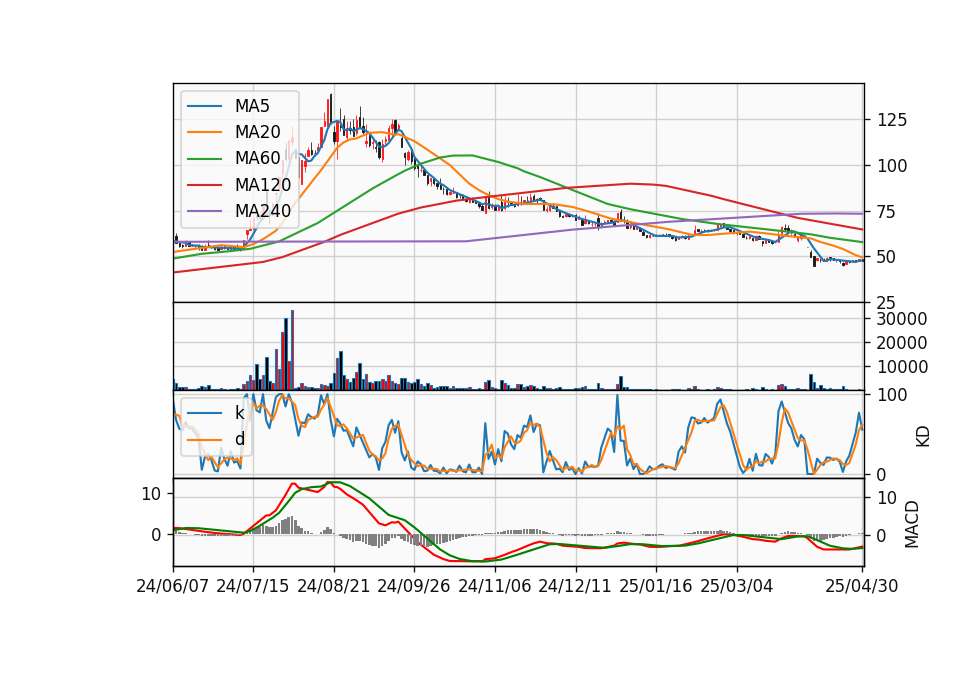The width and height of the screenshot is (960, 690).
Task: Click the green MA60 legend line sample
Action: (x=204, y=159)
